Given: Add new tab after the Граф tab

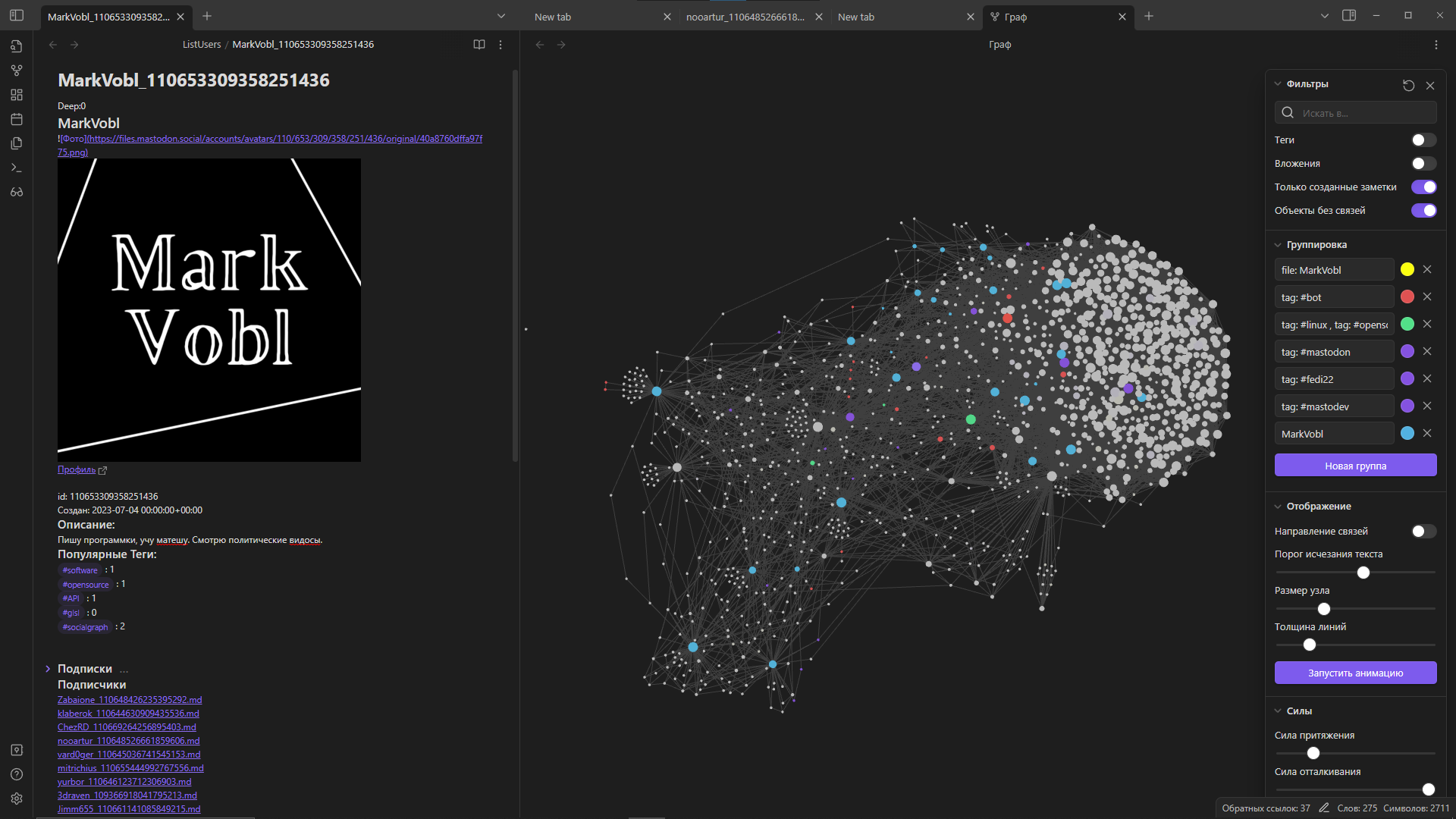Looking at the screenshot, I should click(1149, 16).
